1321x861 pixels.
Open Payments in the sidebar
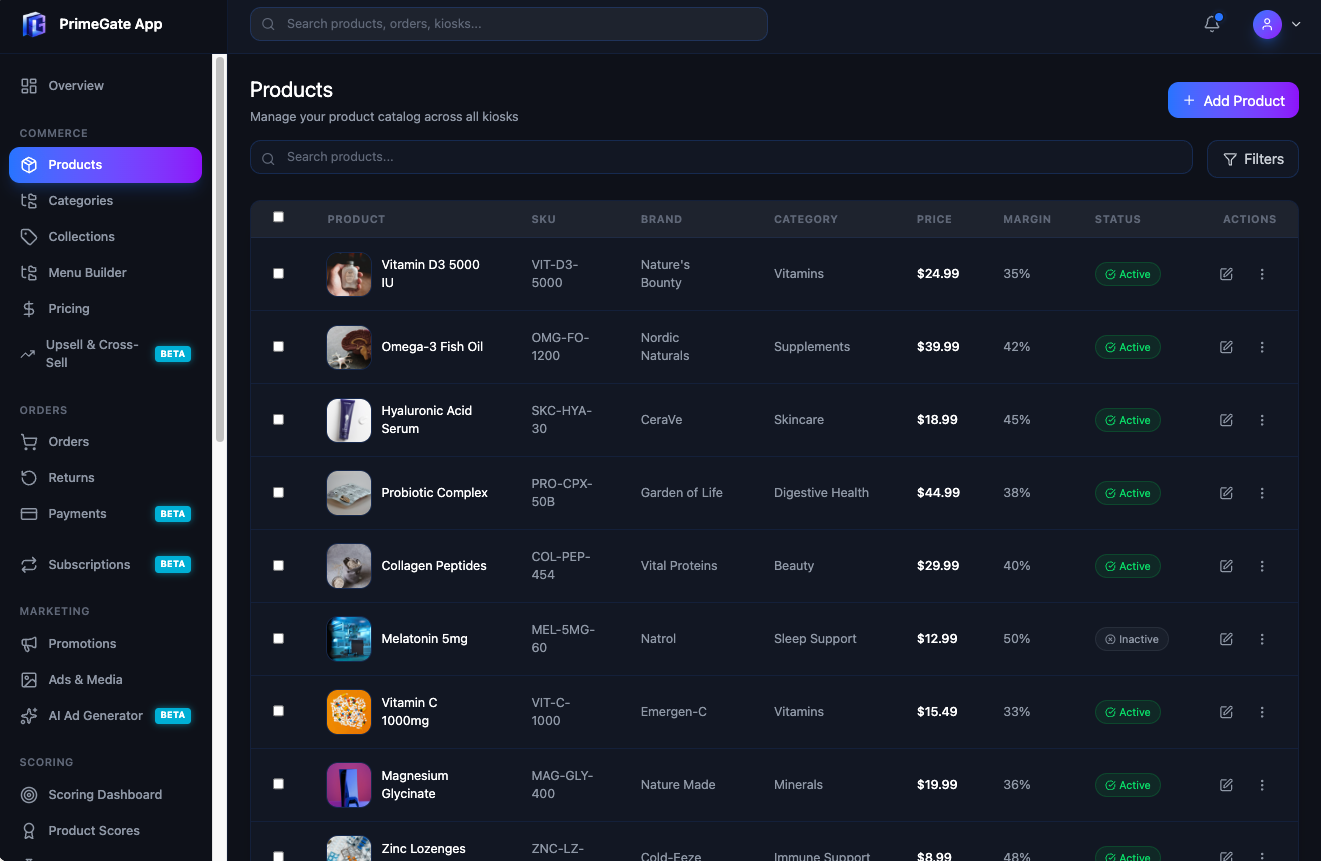pyautogui.click(x=105, y=514)
